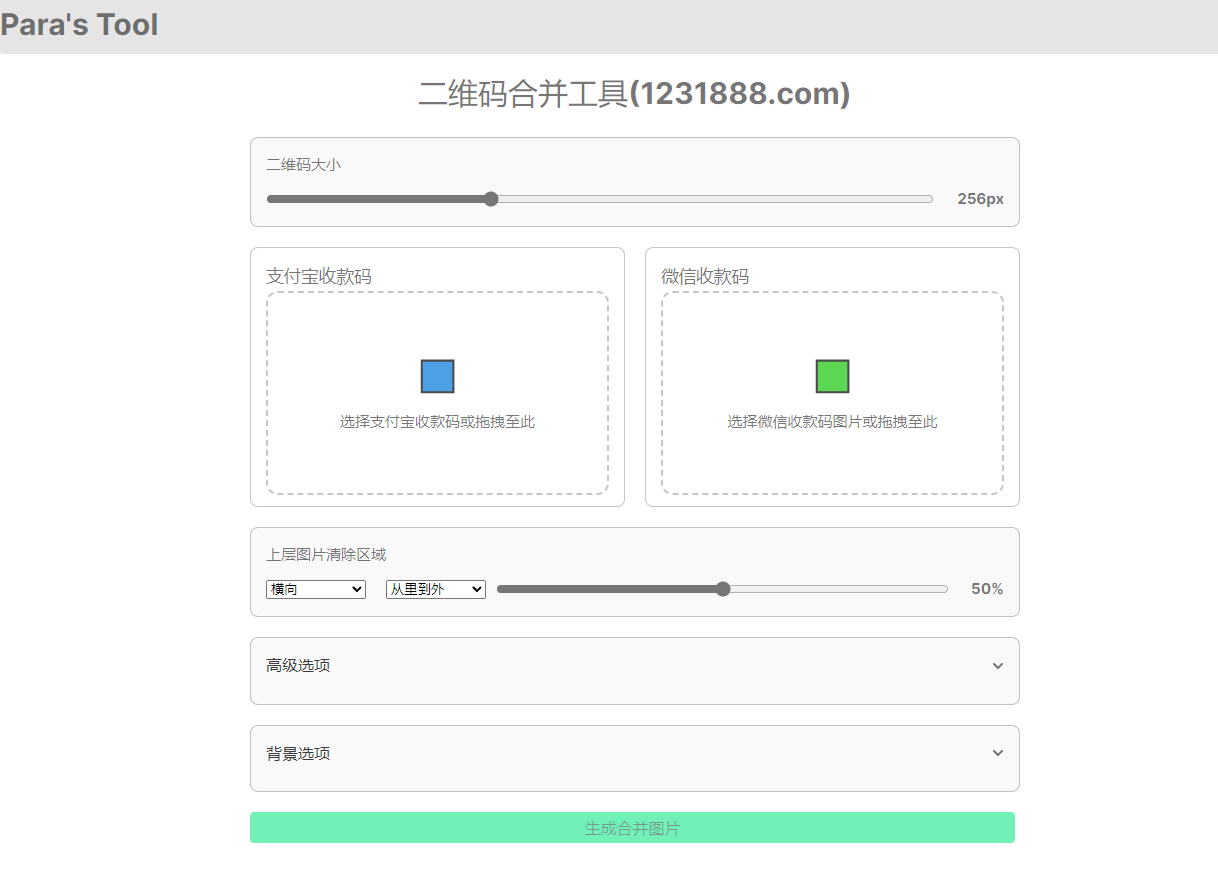Click the 上层图片清除区域 slider handle
This screenshot has height=896, width=1218.
(x=722, y=589)
